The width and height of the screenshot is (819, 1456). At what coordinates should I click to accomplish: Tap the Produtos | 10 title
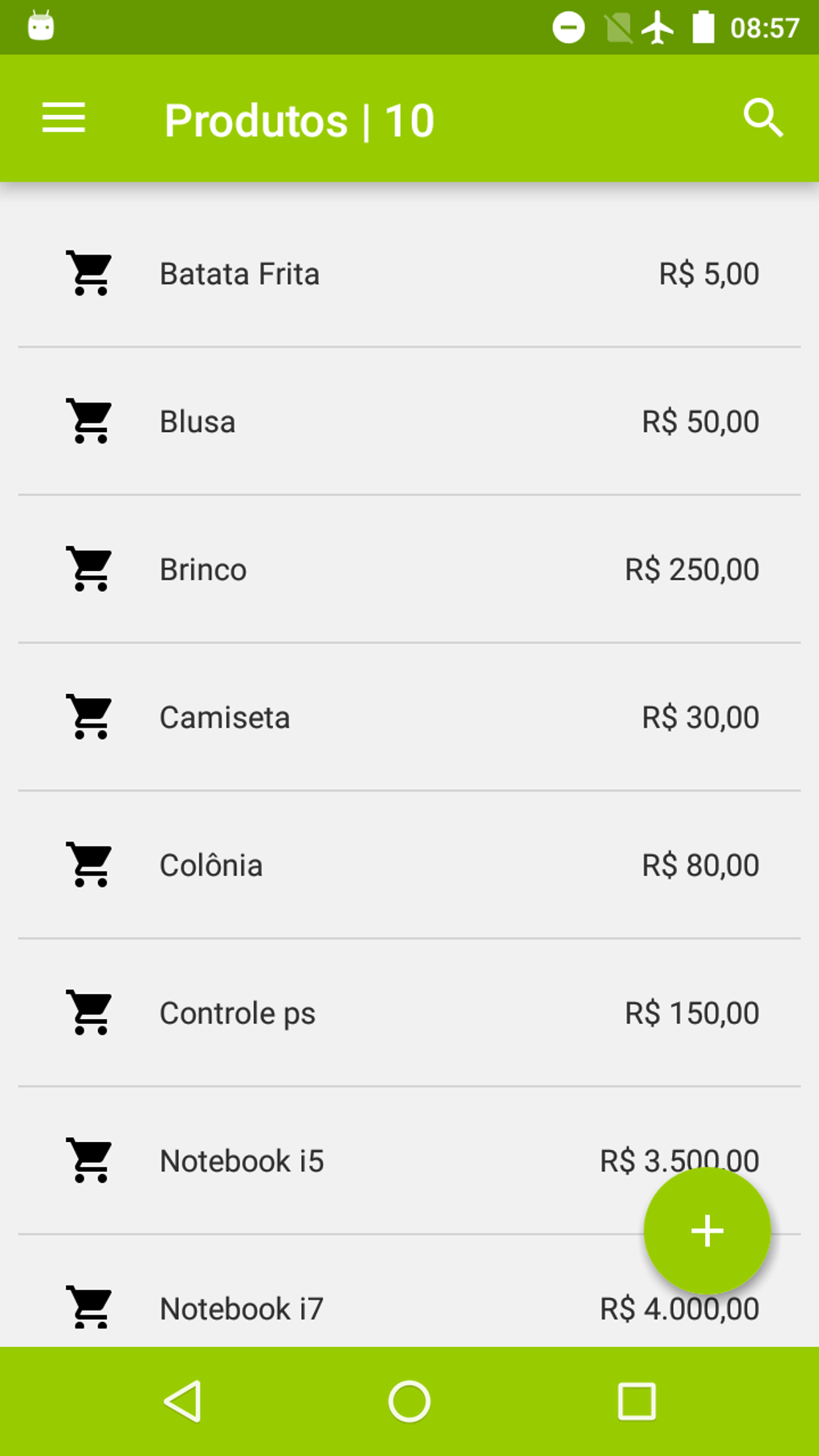coord(299,120)
